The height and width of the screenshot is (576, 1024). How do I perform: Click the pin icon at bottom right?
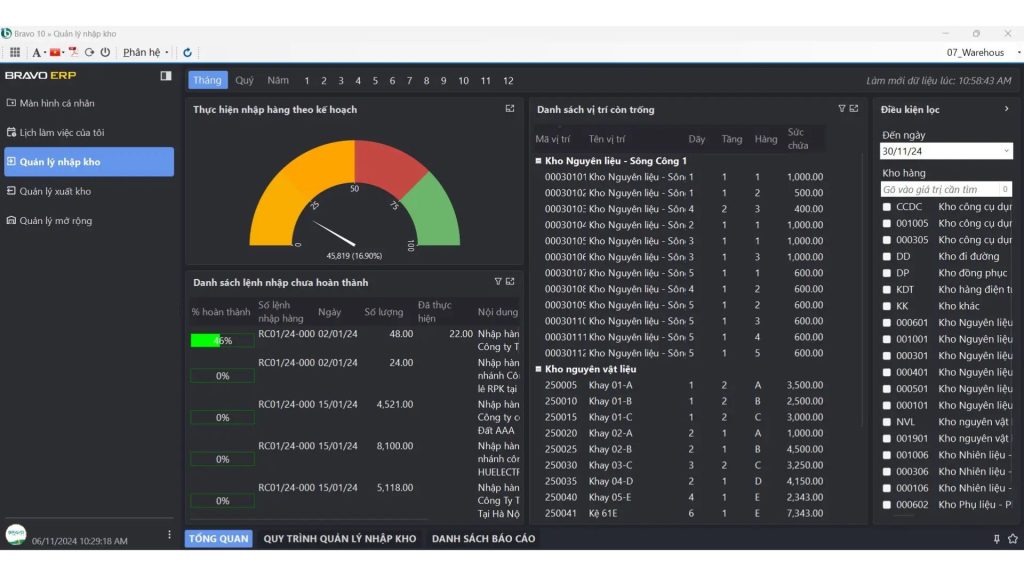click(x=997, y=539)
